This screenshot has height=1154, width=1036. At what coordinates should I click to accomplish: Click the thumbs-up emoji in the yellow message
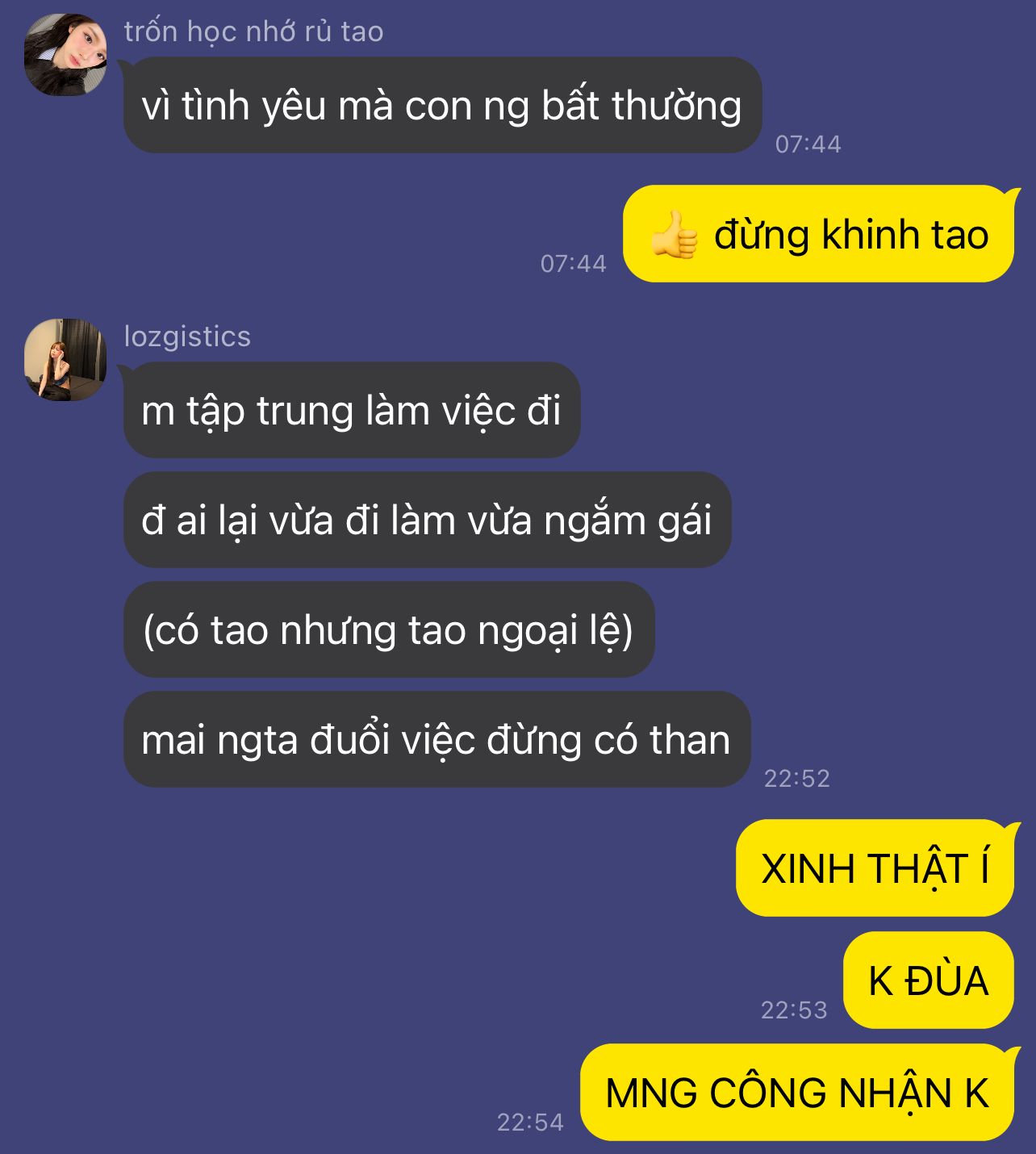tap(675, 235)
